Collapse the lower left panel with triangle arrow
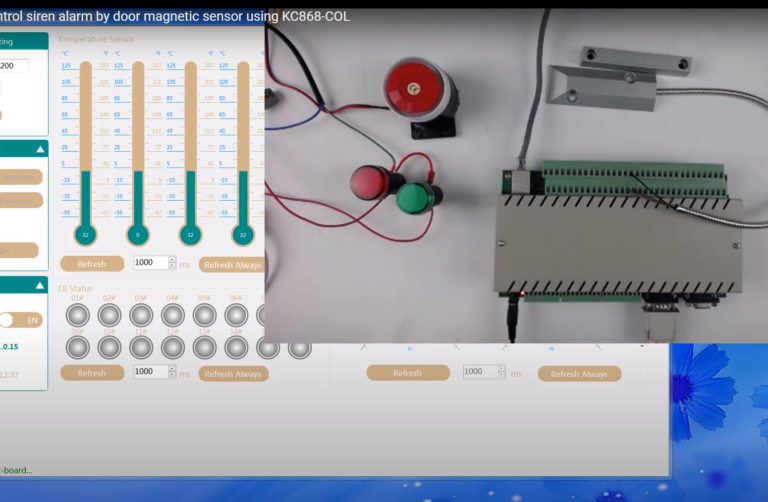This screenshot has width=768, height=502. coord(41,286)
